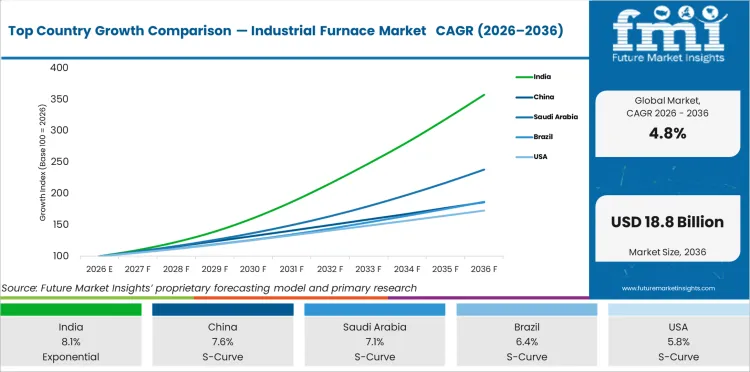
Task: Click the USA pale blue color bar
Action: click(679, 310)
